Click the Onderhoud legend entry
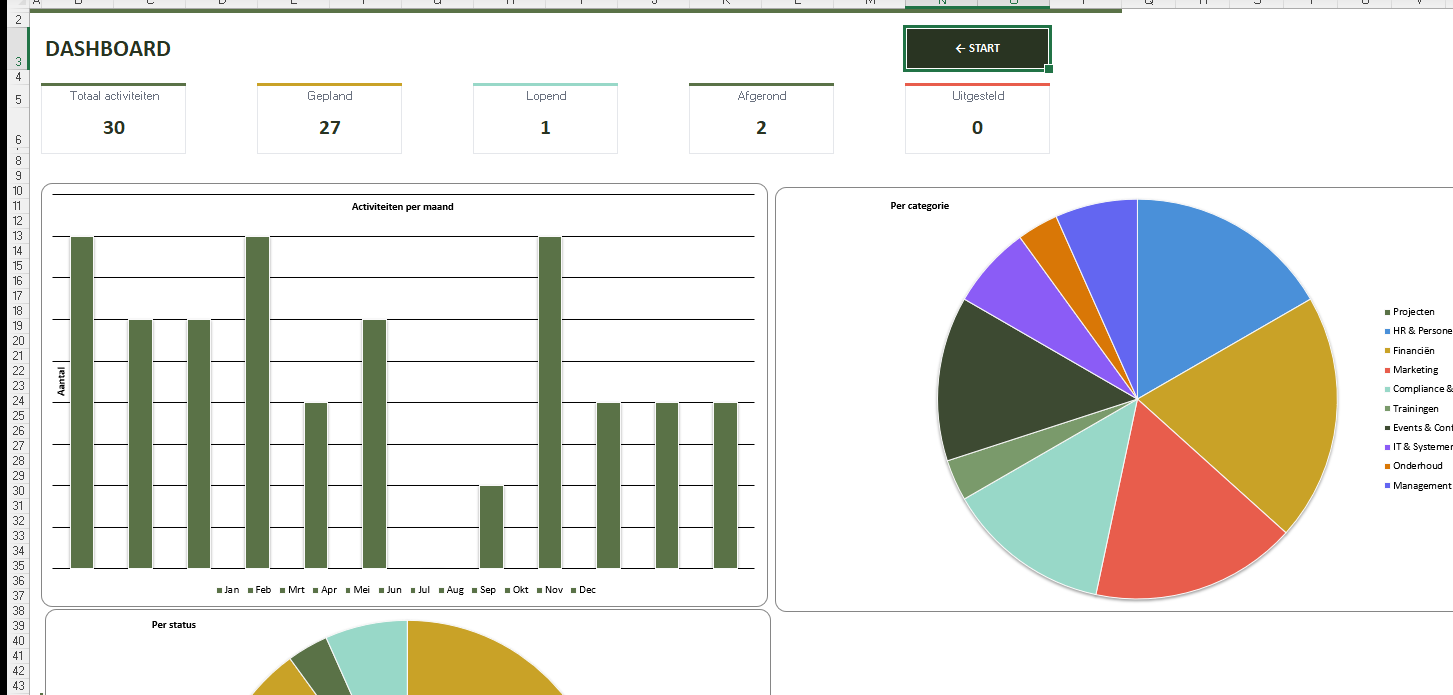 click(1417, 466)
